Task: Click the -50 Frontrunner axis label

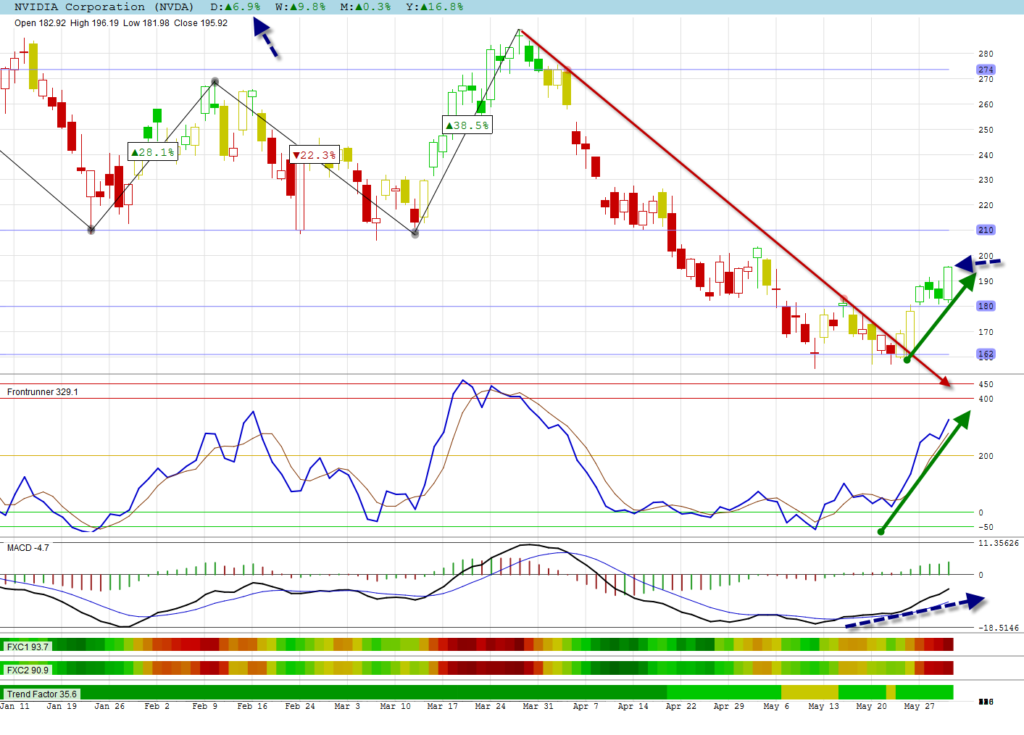Action: coord(985,527)
